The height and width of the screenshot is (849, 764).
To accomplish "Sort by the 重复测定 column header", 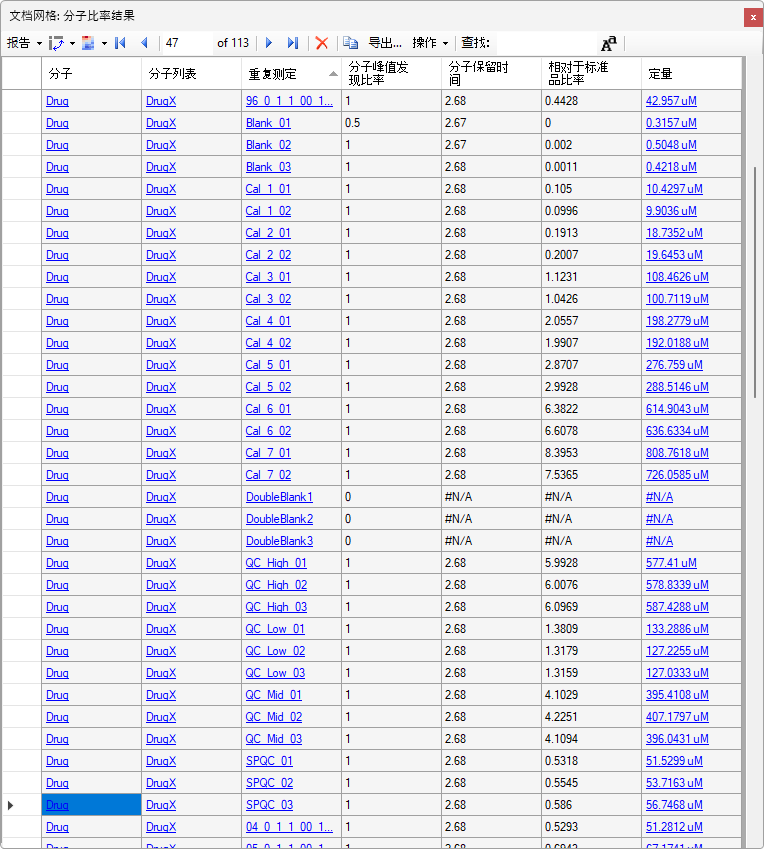I will click(x=285, y=74).
